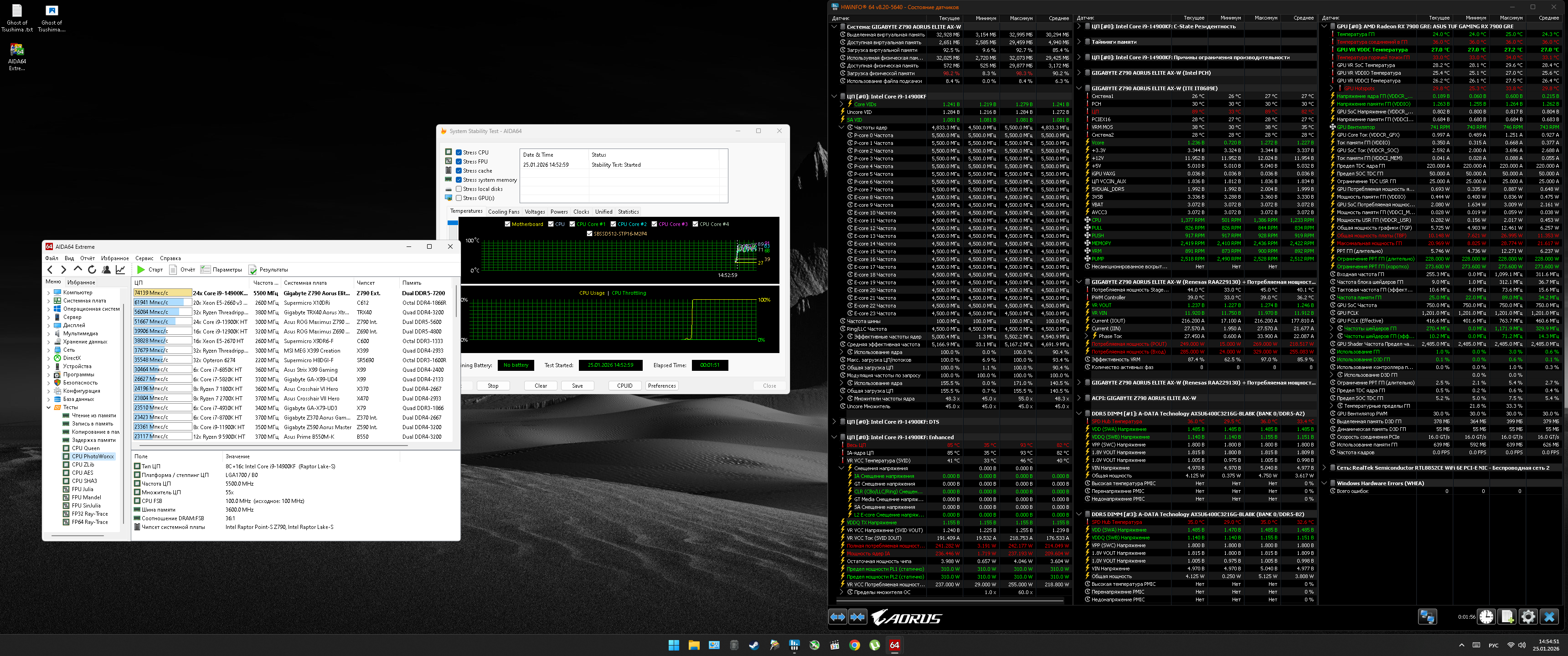Viewport: 1568px width, 656px height.
Task: Enable the Stress local disks checkbox
Action: pyautogui.click(x=459, y=189)
